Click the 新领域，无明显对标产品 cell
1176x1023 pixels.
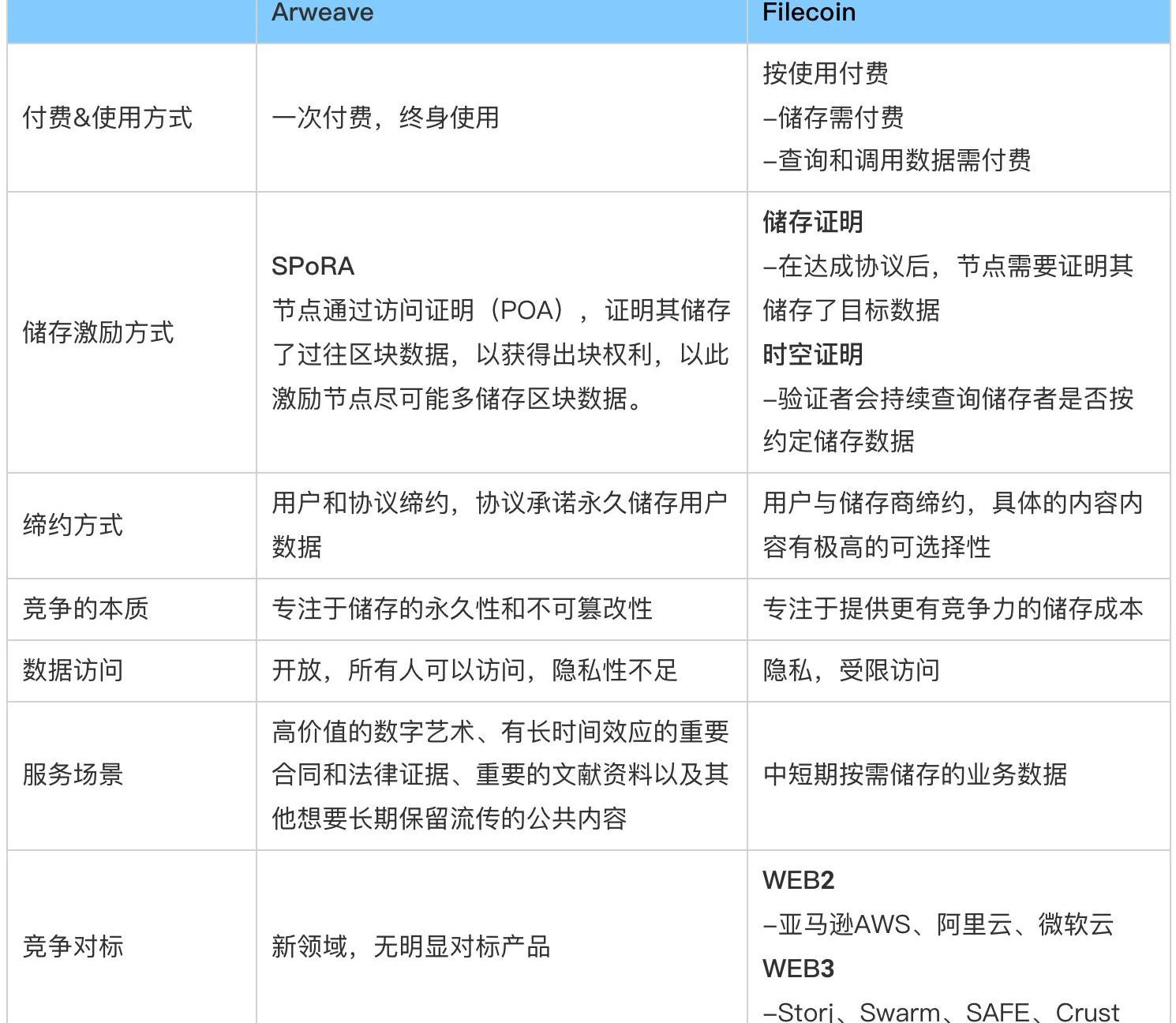(410, 946)
